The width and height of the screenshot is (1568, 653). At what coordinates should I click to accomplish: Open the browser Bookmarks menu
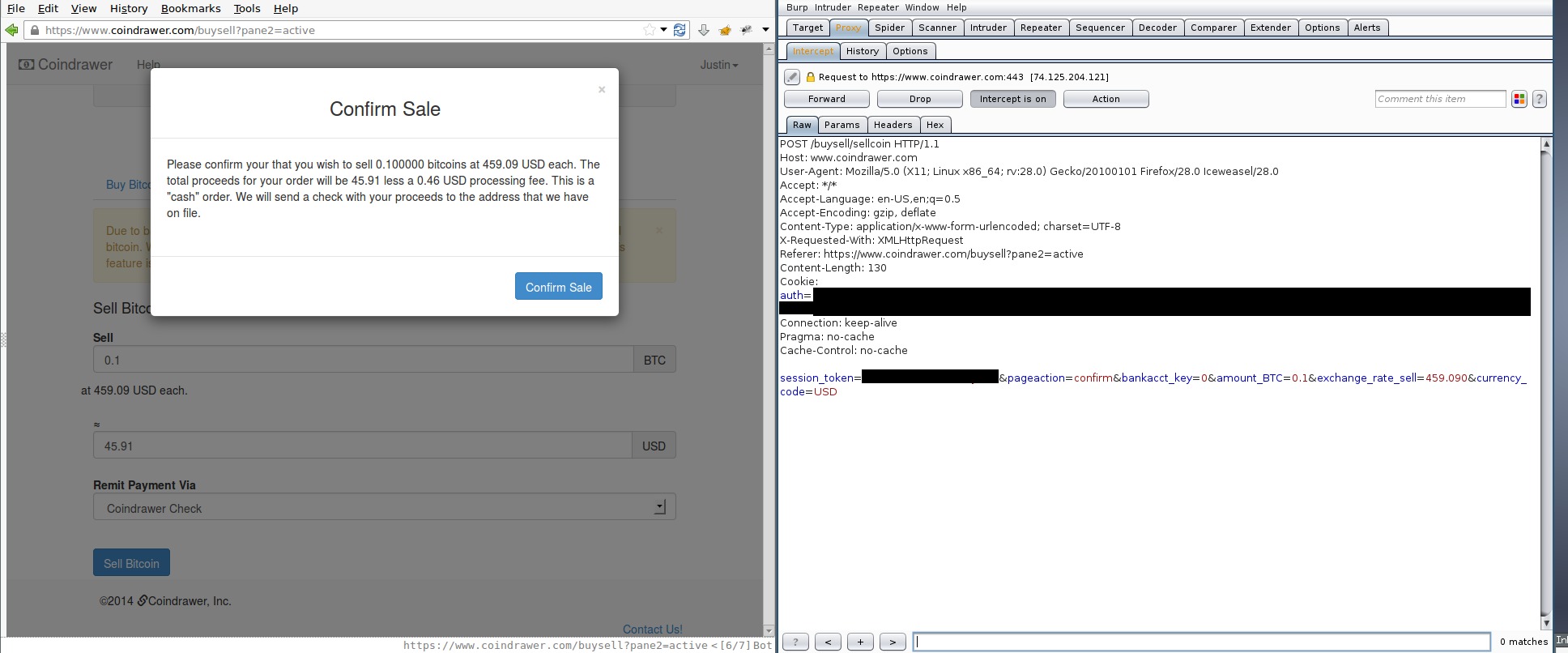pos(190,8)
